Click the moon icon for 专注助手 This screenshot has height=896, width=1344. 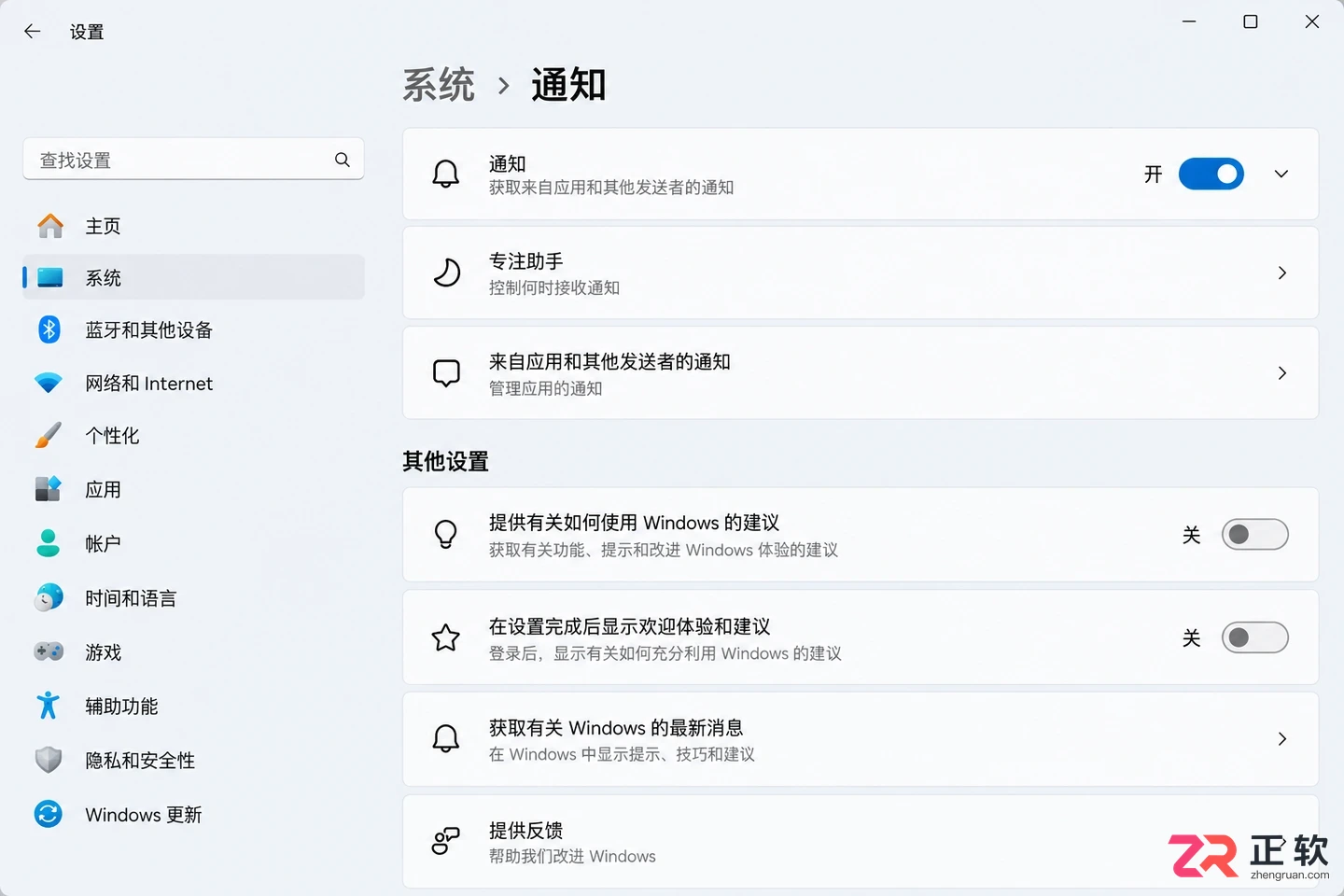click(447, 273)
